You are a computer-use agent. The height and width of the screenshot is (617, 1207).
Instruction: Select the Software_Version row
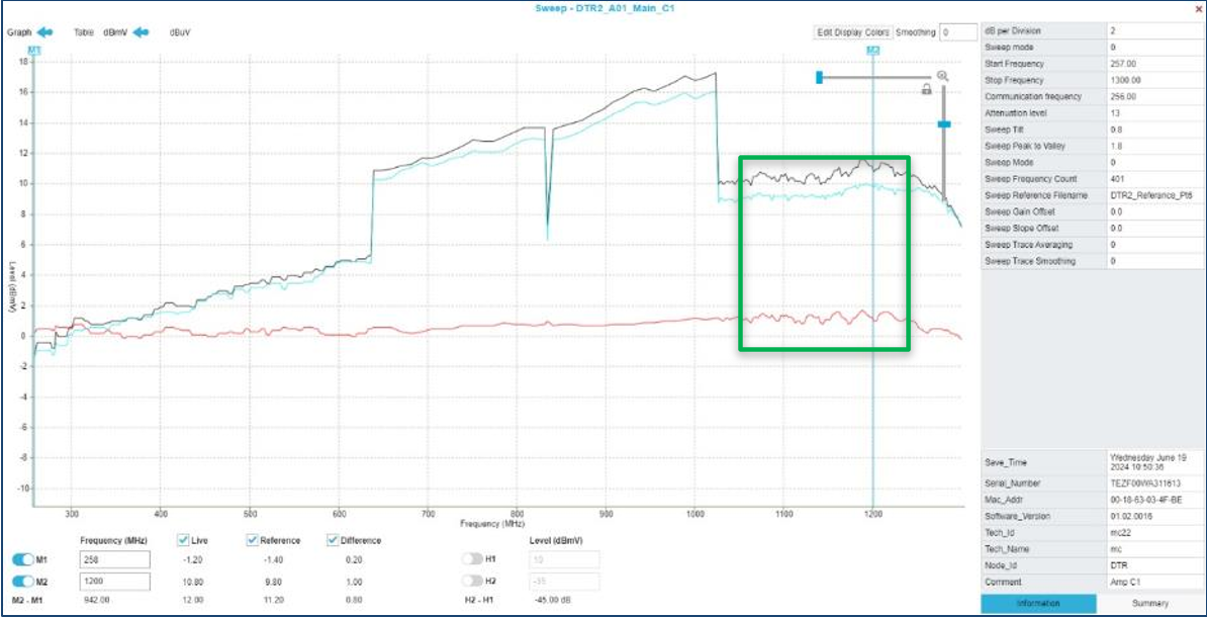pyautogui.click(x=1091, y=516)
